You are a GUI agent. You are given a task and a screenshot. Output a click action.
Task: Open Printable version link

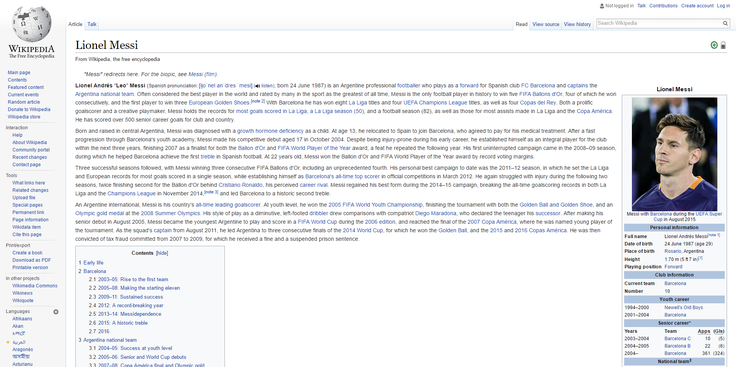30,268
